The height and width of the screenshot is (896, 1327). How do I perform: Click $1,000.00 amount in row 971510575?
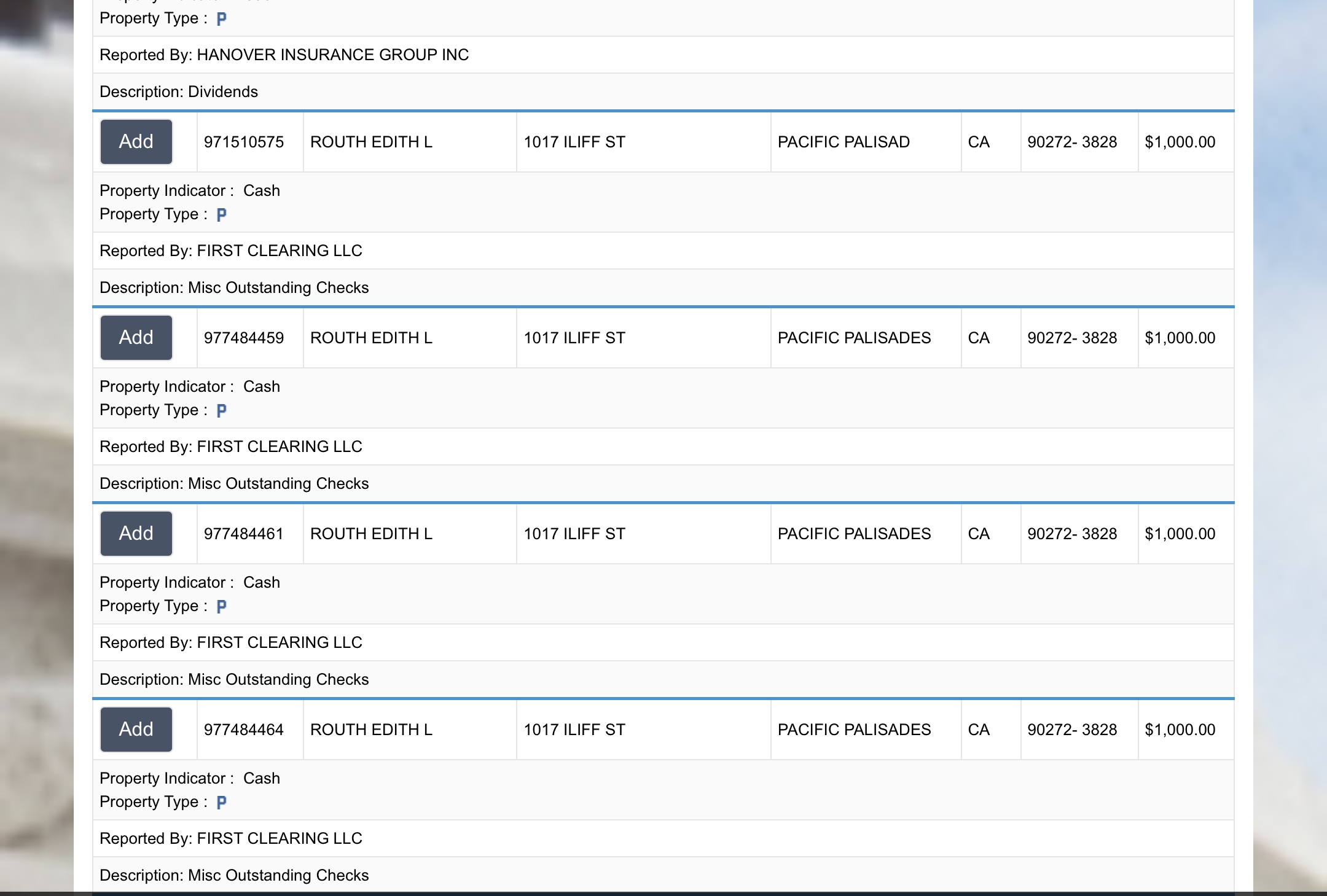point(1180,142)
